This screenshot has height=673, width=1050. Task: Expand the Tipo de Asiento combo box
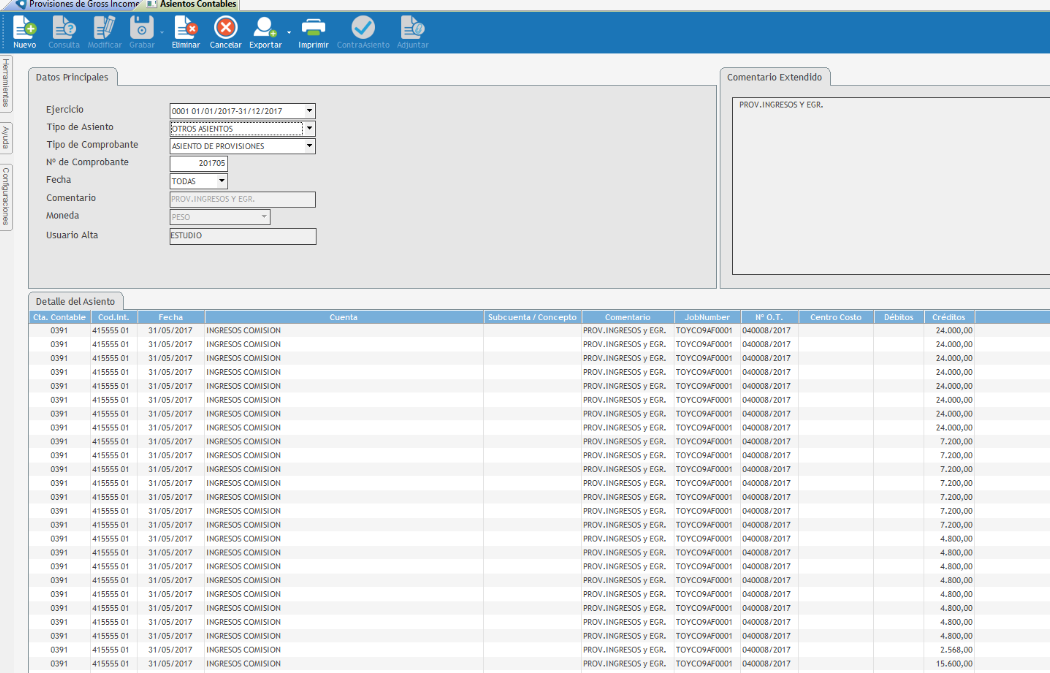click(309, 128)
